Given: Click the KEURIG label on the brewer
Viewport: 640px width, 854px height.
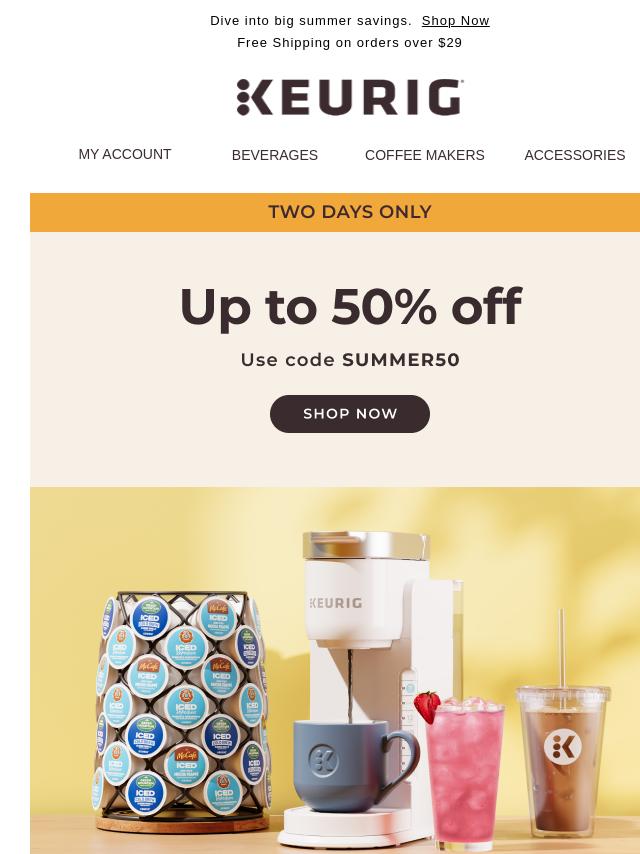Looking at the screenshot, I should tap(336, 603).
